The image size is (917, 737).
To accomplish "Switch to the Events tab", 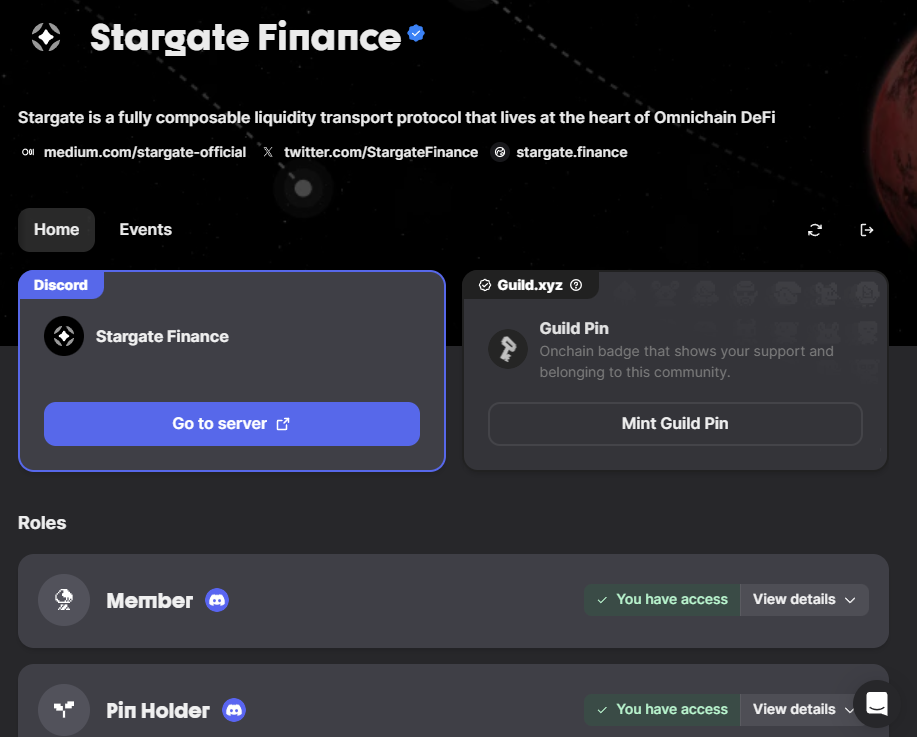I will tap(145, 229).
